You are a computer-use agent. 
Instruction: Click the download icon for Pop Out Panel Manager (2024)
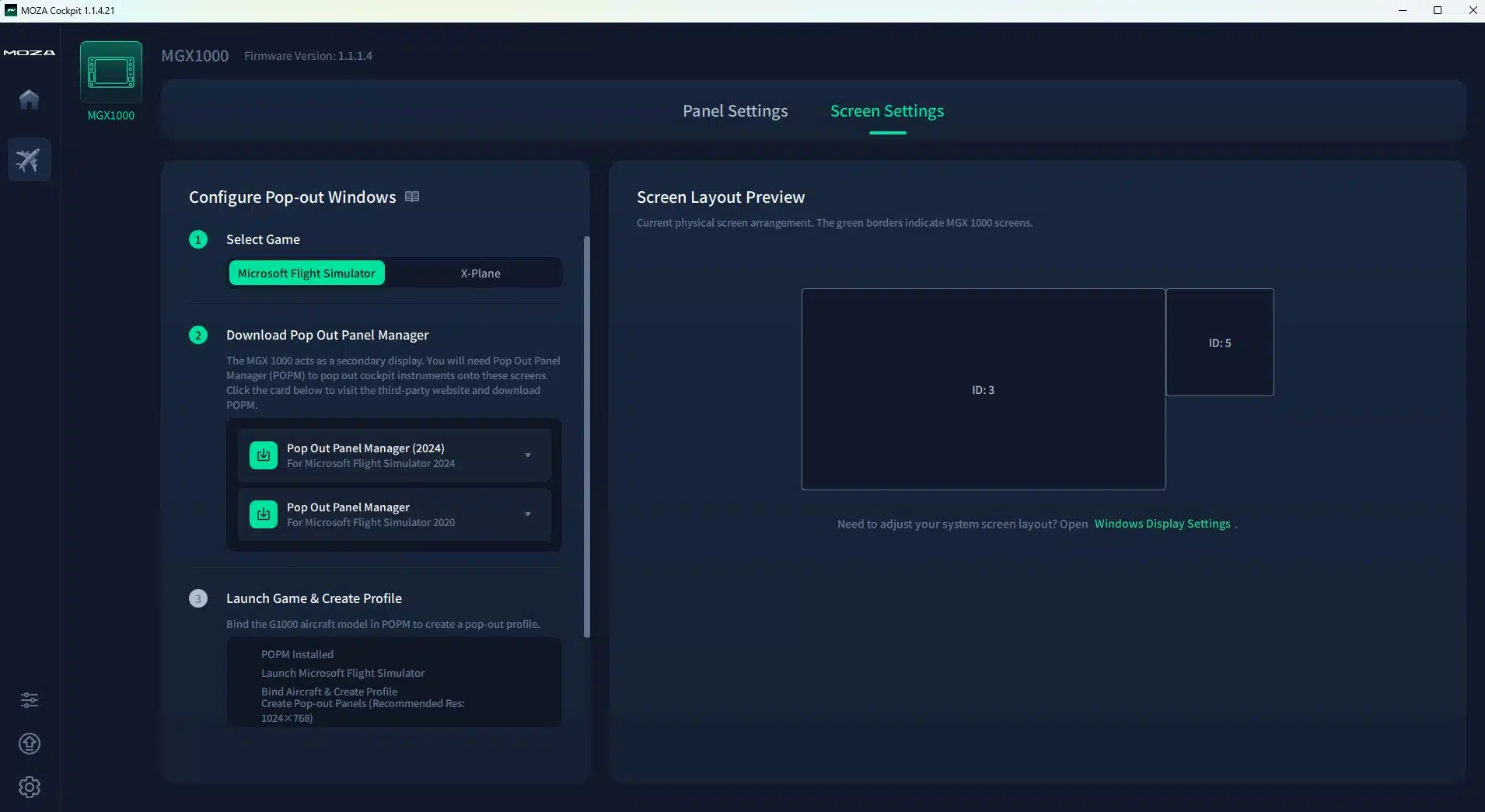click(x=264, y=455)
